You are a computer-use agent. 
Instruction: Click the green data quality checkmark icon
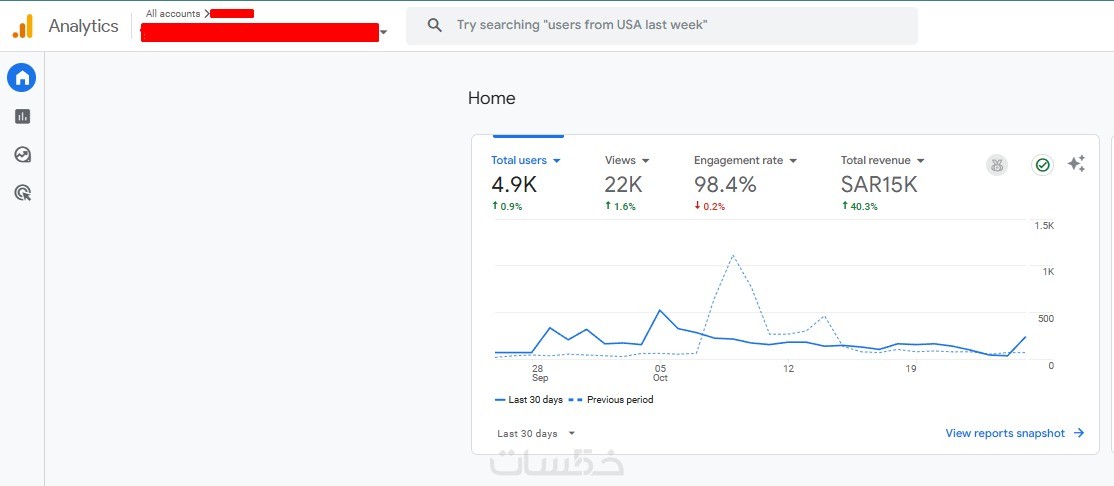(x=1043, y=165)
